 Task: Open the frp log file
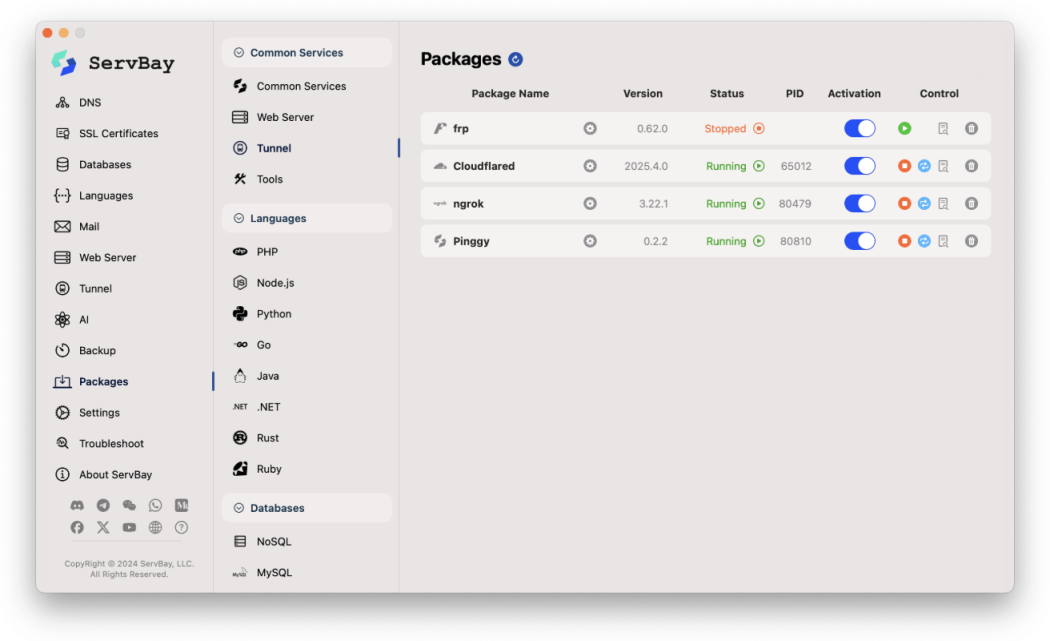coord(943,129)
